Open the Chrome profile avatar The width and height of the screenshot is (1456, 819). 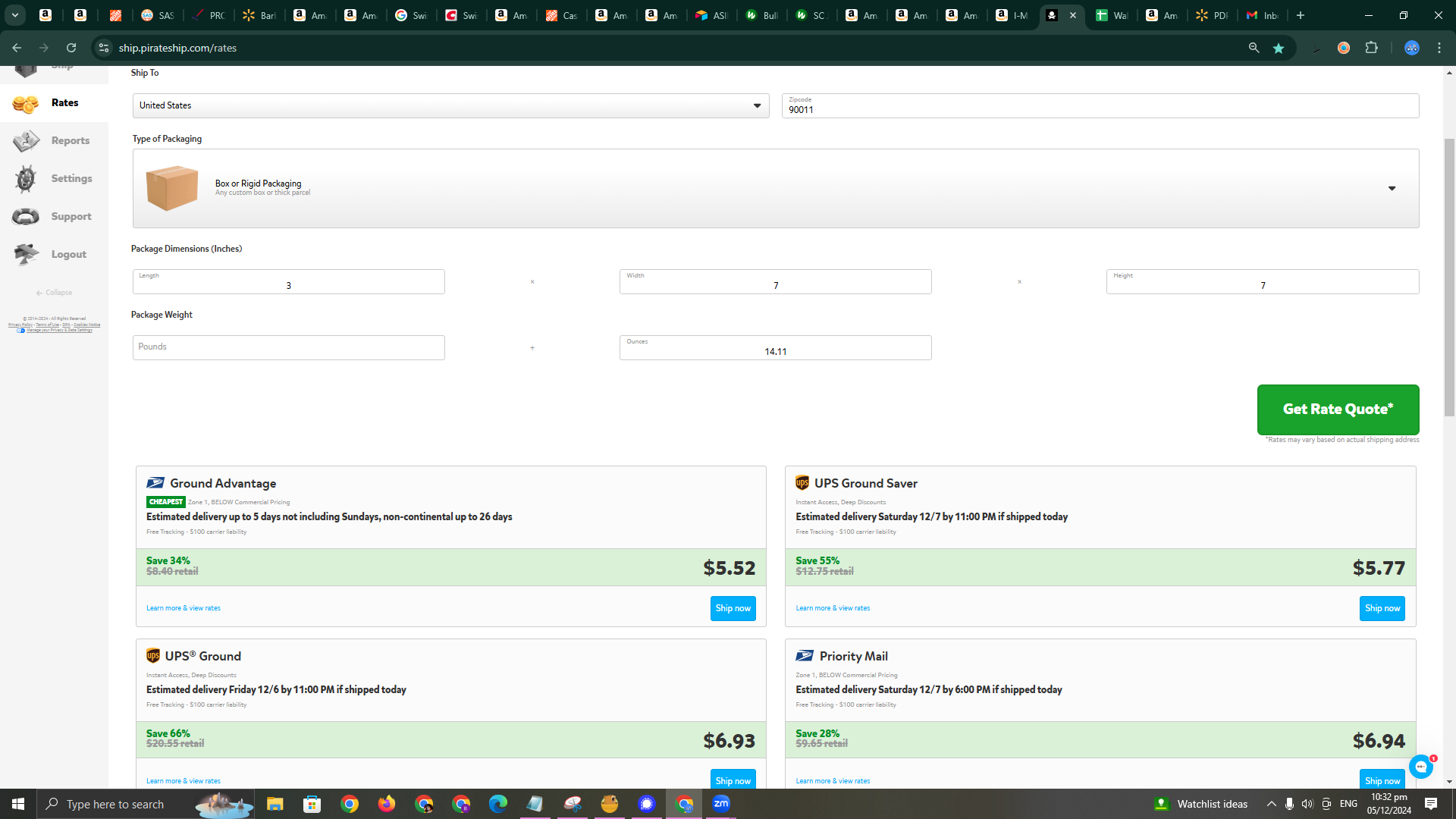click(x=1411, y=48)
